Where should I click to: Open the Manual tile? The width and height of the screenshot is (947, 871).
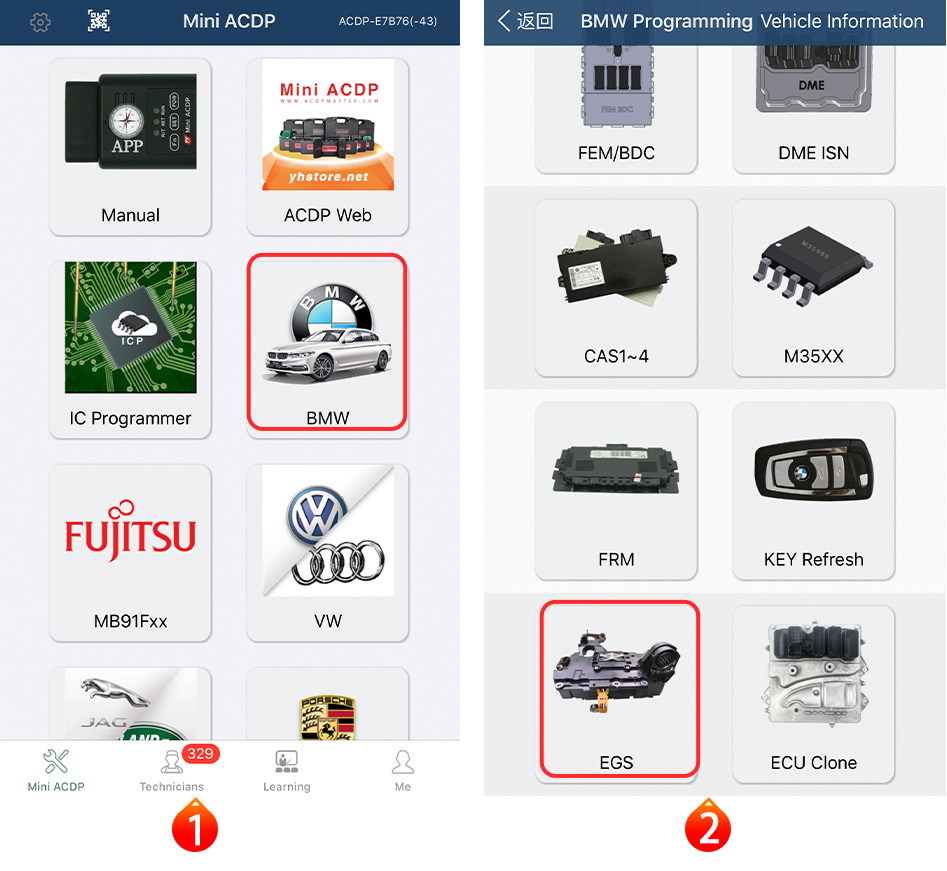[x=130, y=147]
